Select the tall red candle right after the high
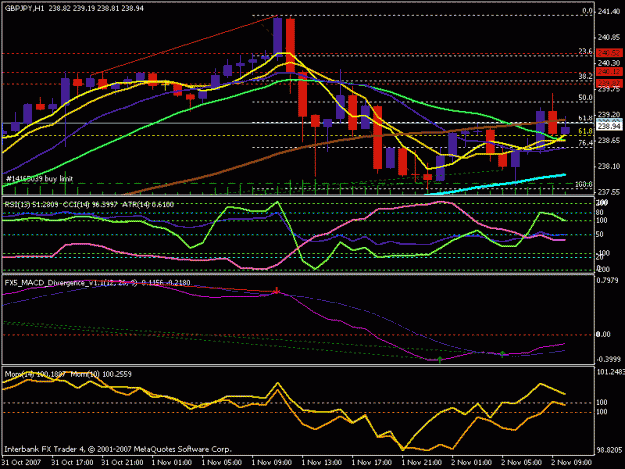This screenshot has height=469, width=625. coord(290,45)
